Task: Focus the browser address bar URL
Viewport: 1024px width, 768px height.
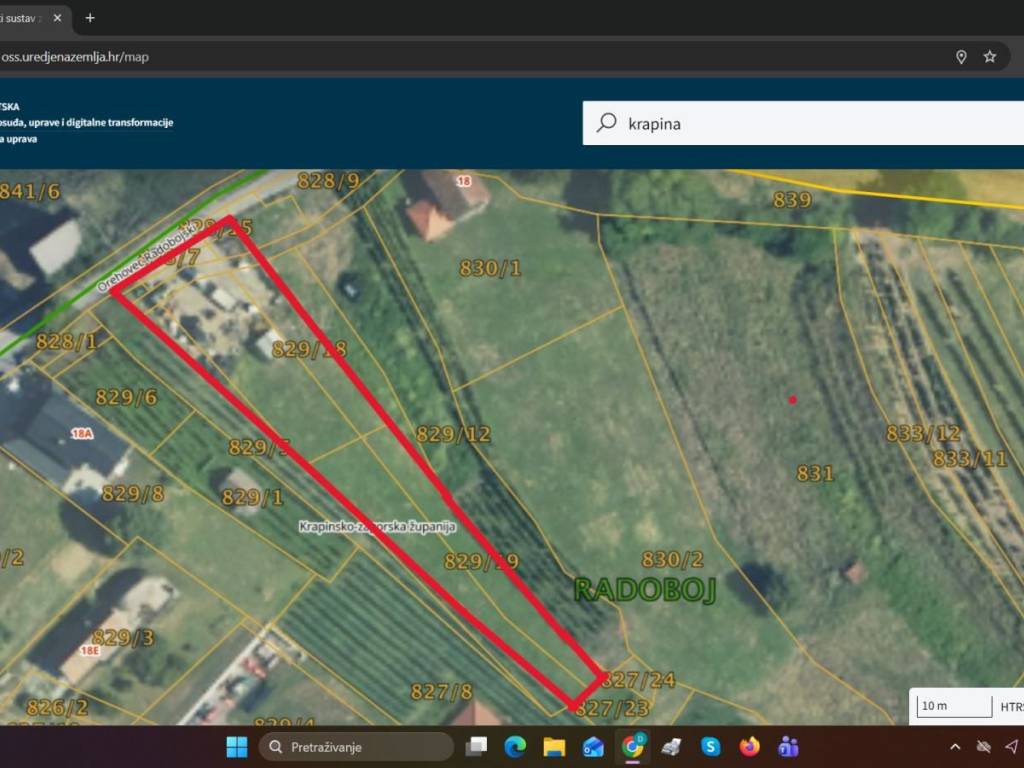Action: [x=400, y=57]
